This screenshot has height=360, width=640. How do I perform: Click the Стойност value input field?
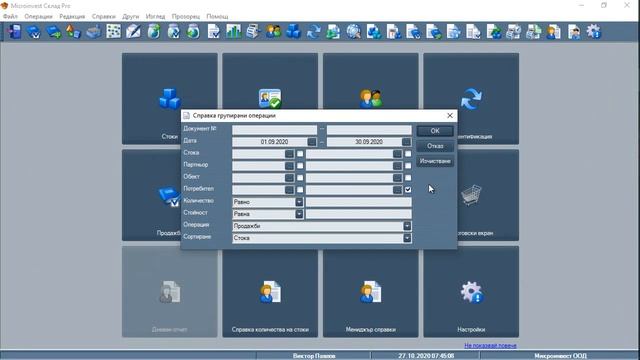(x=358, y=214)
